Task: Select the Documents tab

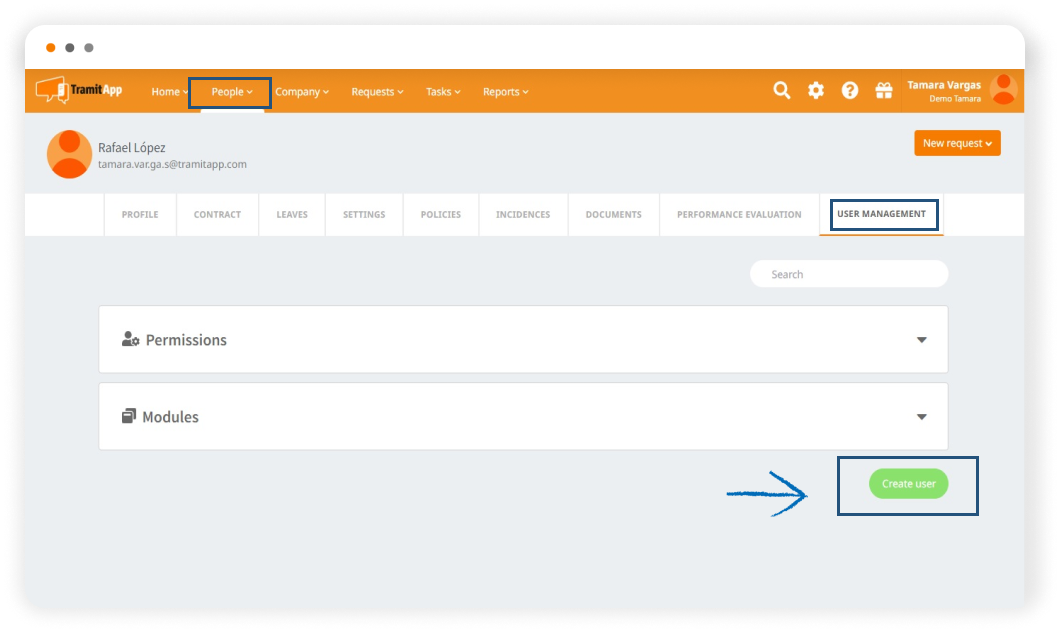Action: (x=613, y=215)
